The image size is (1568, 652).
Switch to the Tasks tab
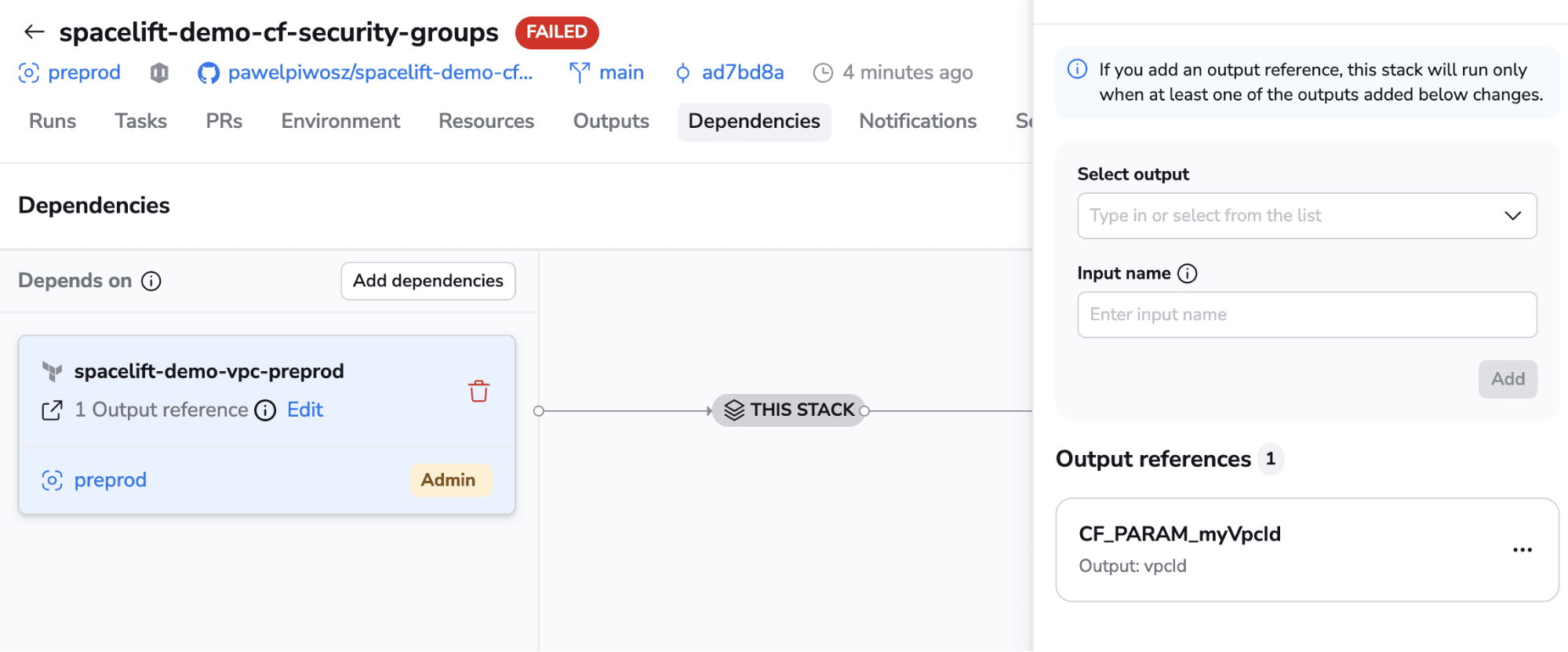click(x=140, y=121)
